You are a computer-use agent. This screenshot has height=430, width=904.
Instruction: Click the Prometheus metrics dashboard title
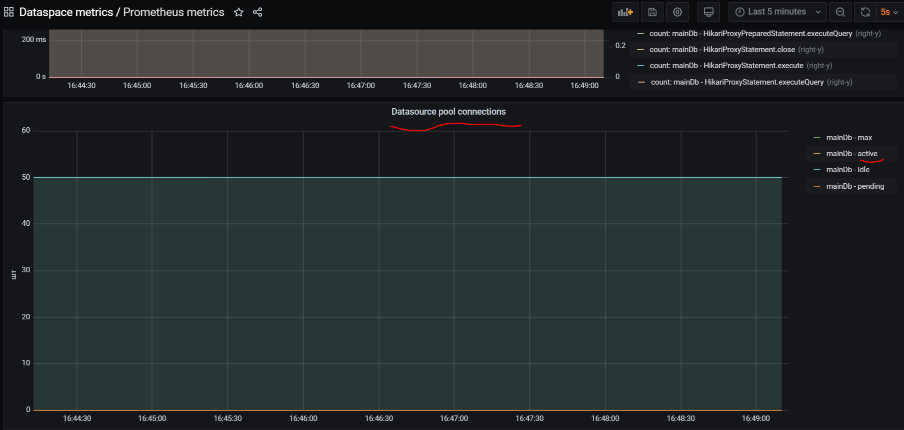tap(173, 12)
